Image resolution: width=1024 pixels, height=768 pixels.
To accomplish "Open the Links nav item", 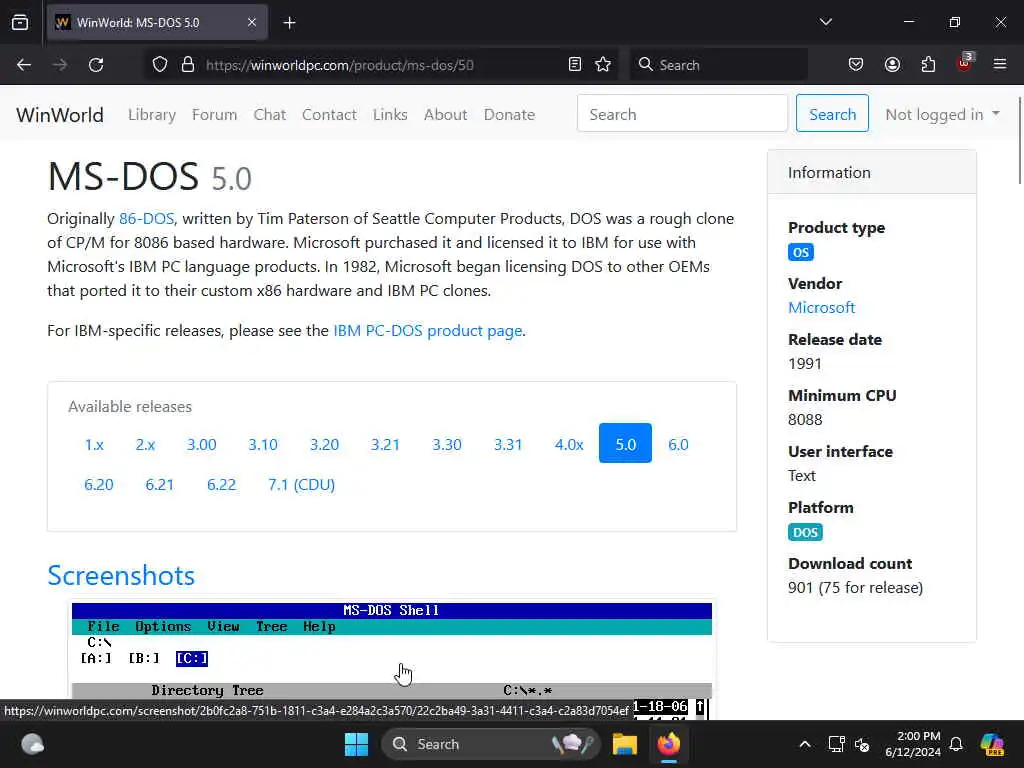I will tap(390, 114).
